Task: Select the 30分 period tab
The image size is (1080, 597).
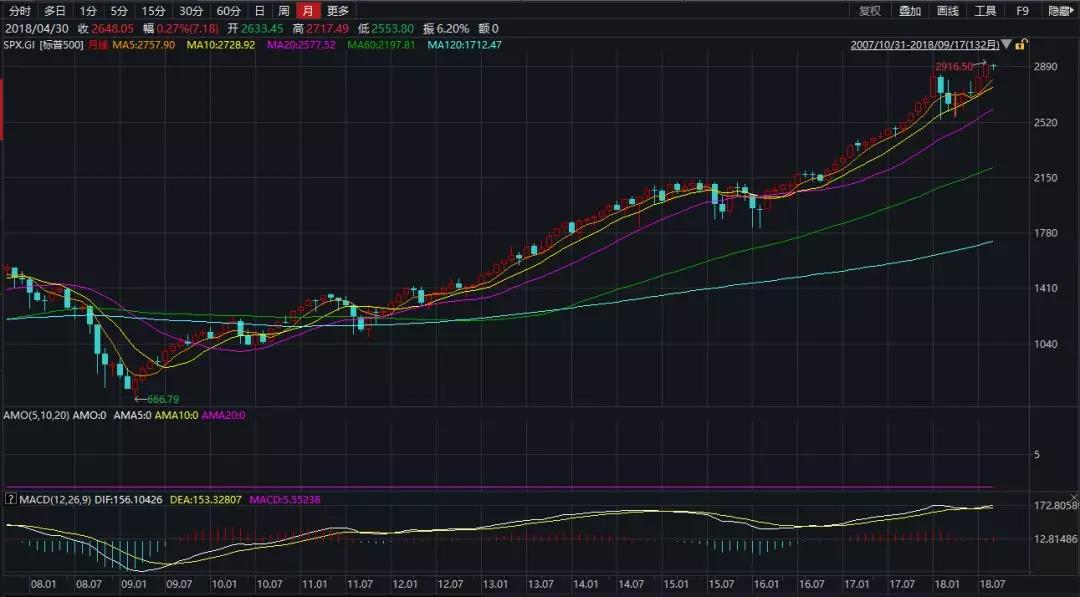Action: (x=191, y=10)
